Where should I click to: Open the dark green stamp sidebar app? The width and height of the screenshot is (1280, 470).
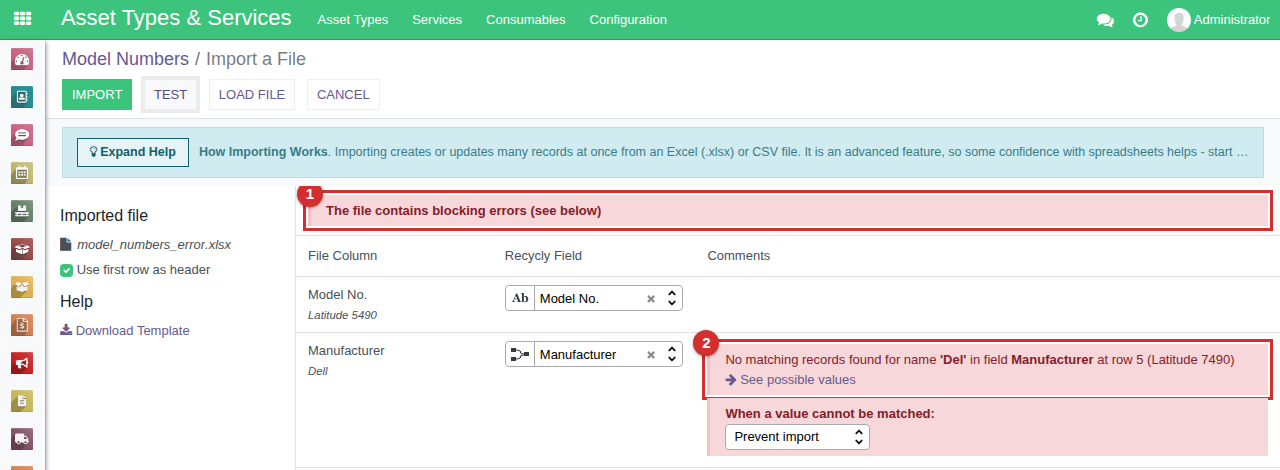22,211
